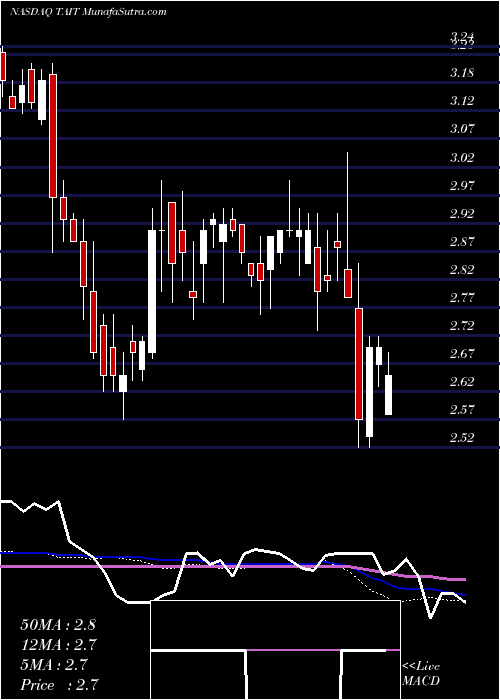Viewport: 500px width, 700px height.
Task: Click the 3.07 price axis label
Action: (x=462, y=129)
